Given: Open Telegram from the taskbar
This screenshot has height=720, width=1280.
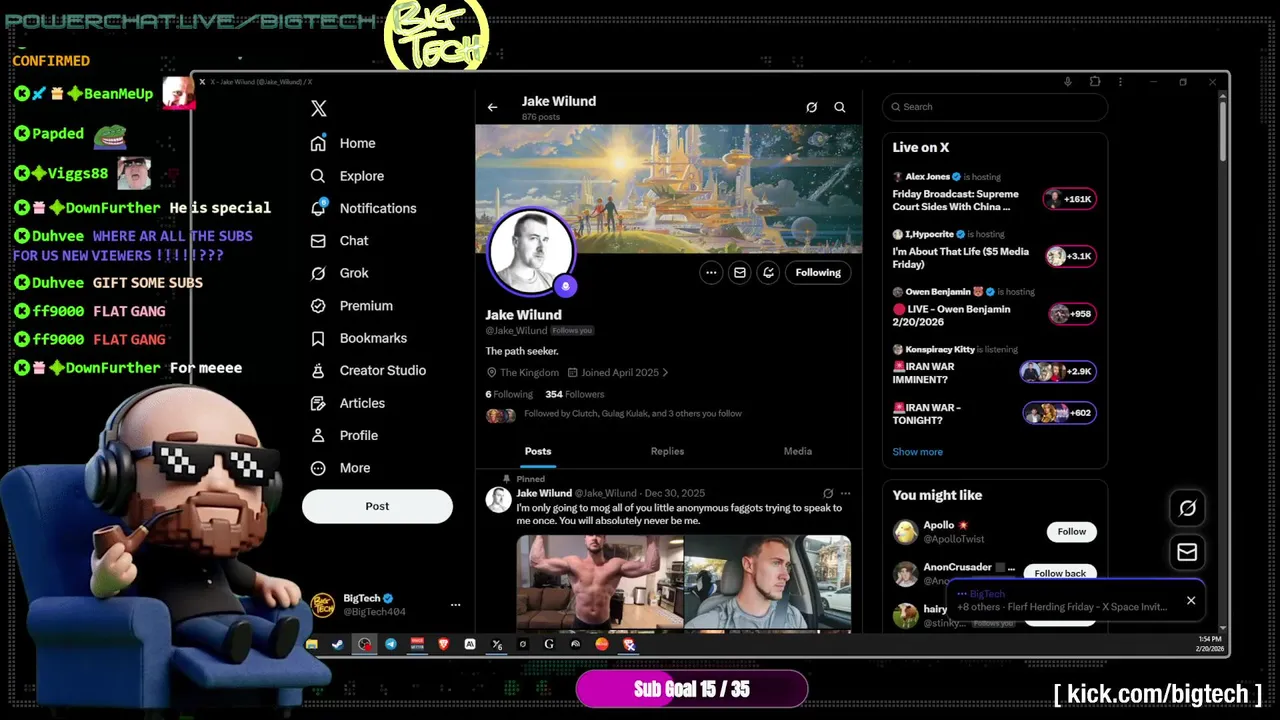Looking at the screenshot, I should 391,645.
